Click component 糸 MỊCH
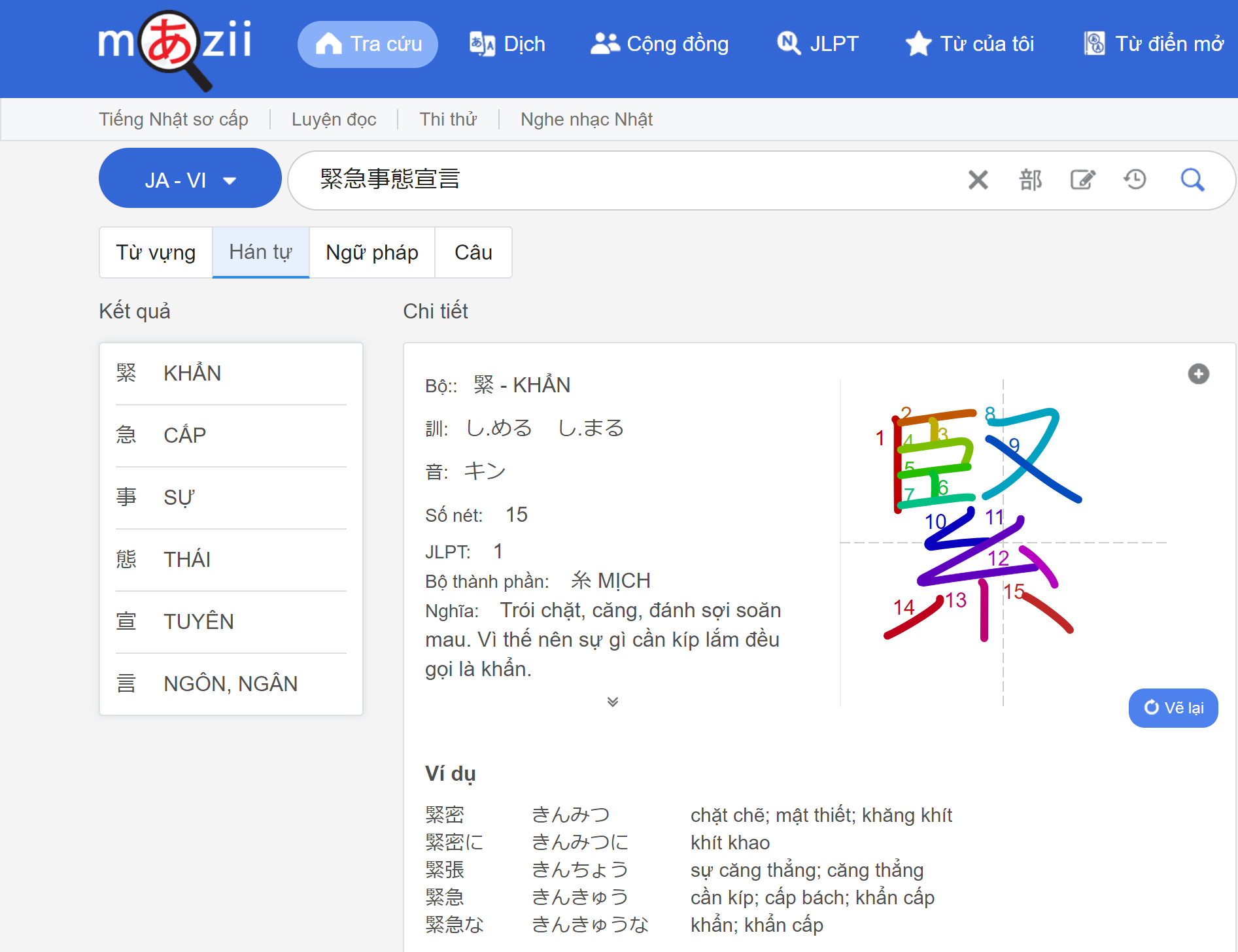The height and width of the screenshot is (952, 1238). pos(611,581)
